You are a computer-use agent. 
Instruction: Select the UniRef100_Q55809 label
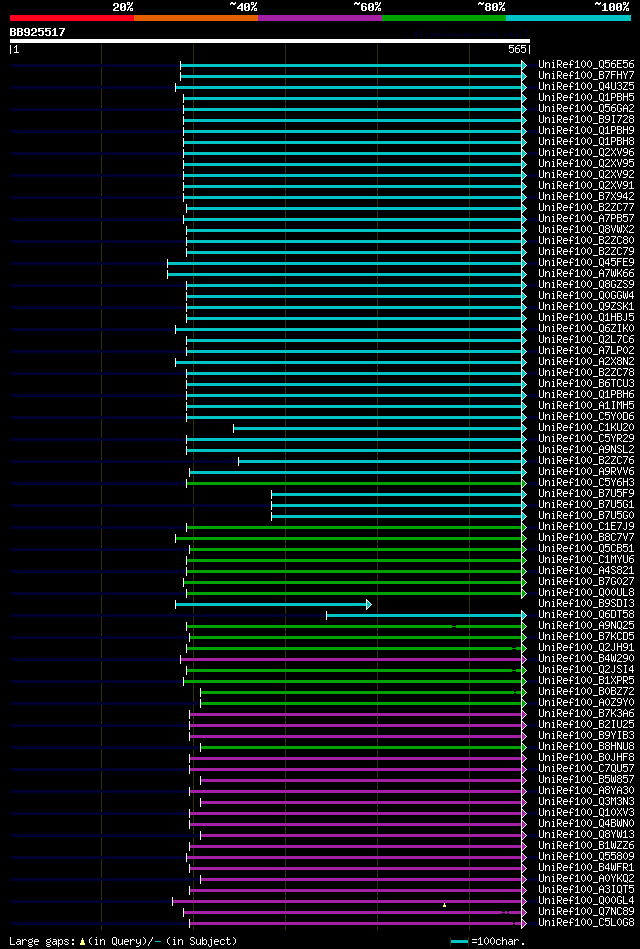(x=587, y=856)
